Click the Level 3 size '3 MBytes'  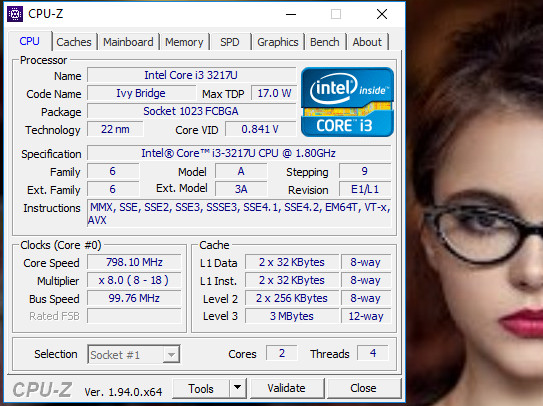pyautogui.click(x=292, y=316)
